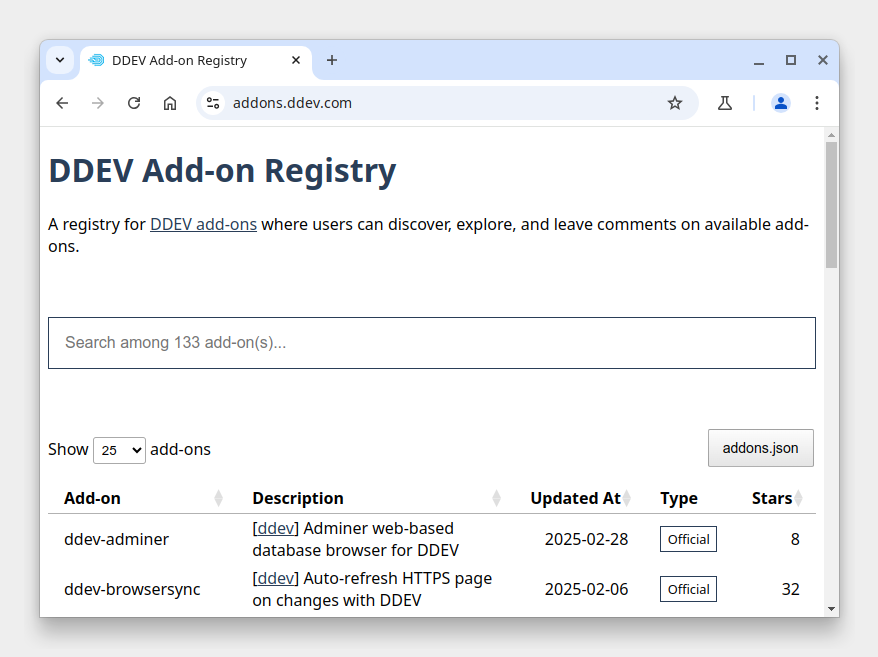878x657 pixels.
Task: Expand the Show 25 add-ons dropdown
Action: (119, 450)
